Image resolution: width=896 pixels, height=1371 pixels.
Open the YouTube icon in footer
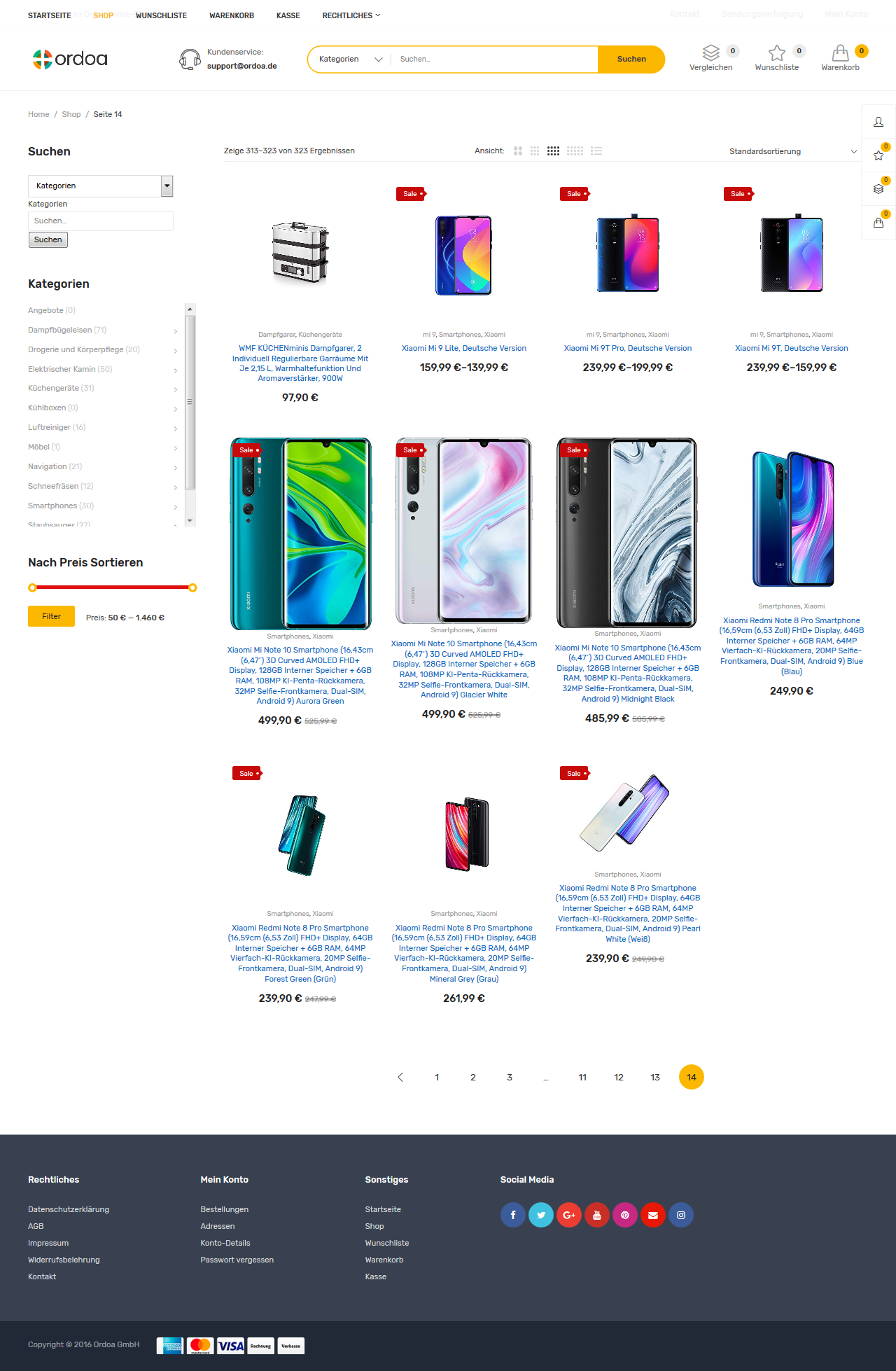[597, 1215]
